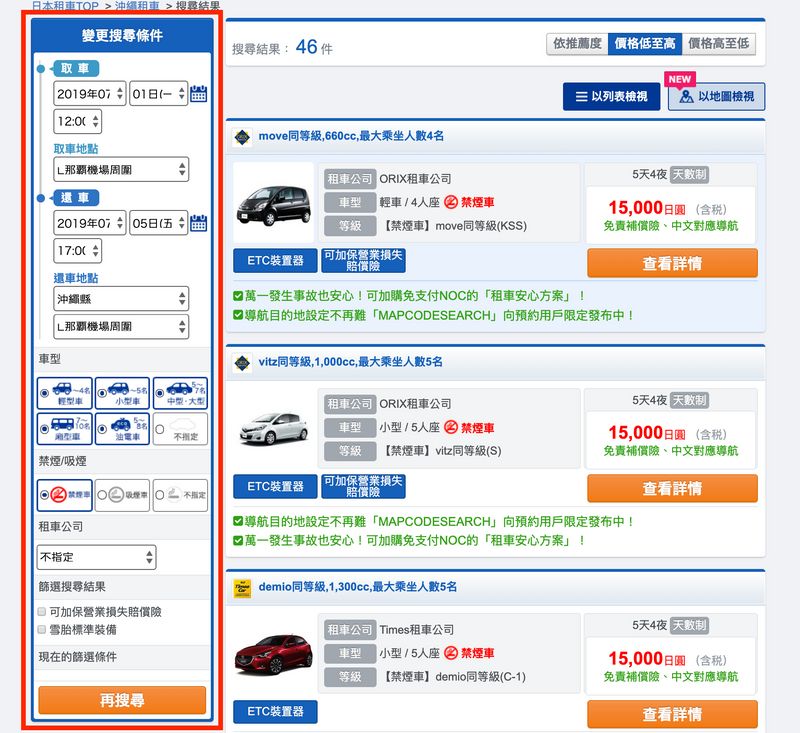
Task: Click the white vitz car thumbnail
Action: click(273, 427)
